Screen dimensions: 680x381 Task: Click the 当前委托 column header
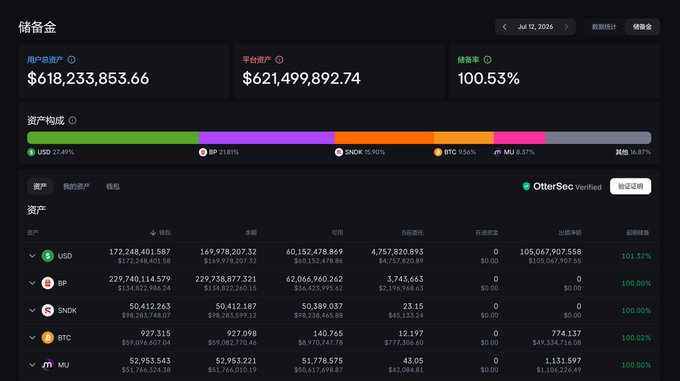(412, 233)
